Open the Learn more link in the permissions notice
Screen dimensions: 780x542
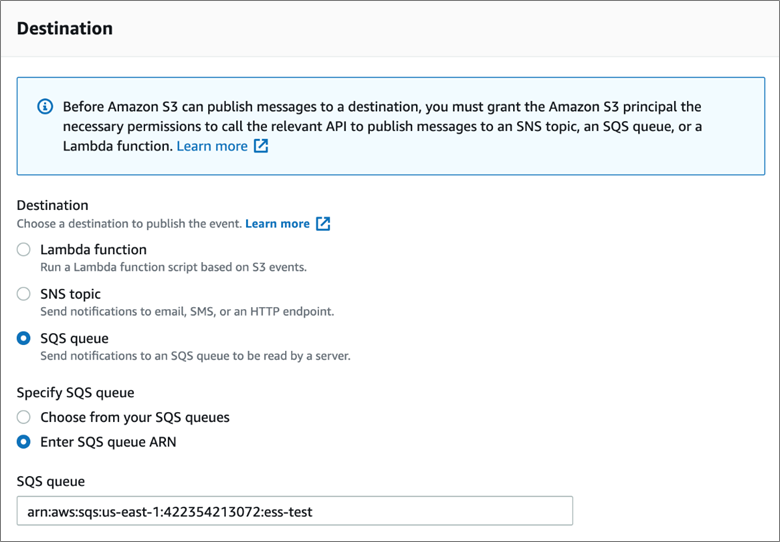click(212, 146)
